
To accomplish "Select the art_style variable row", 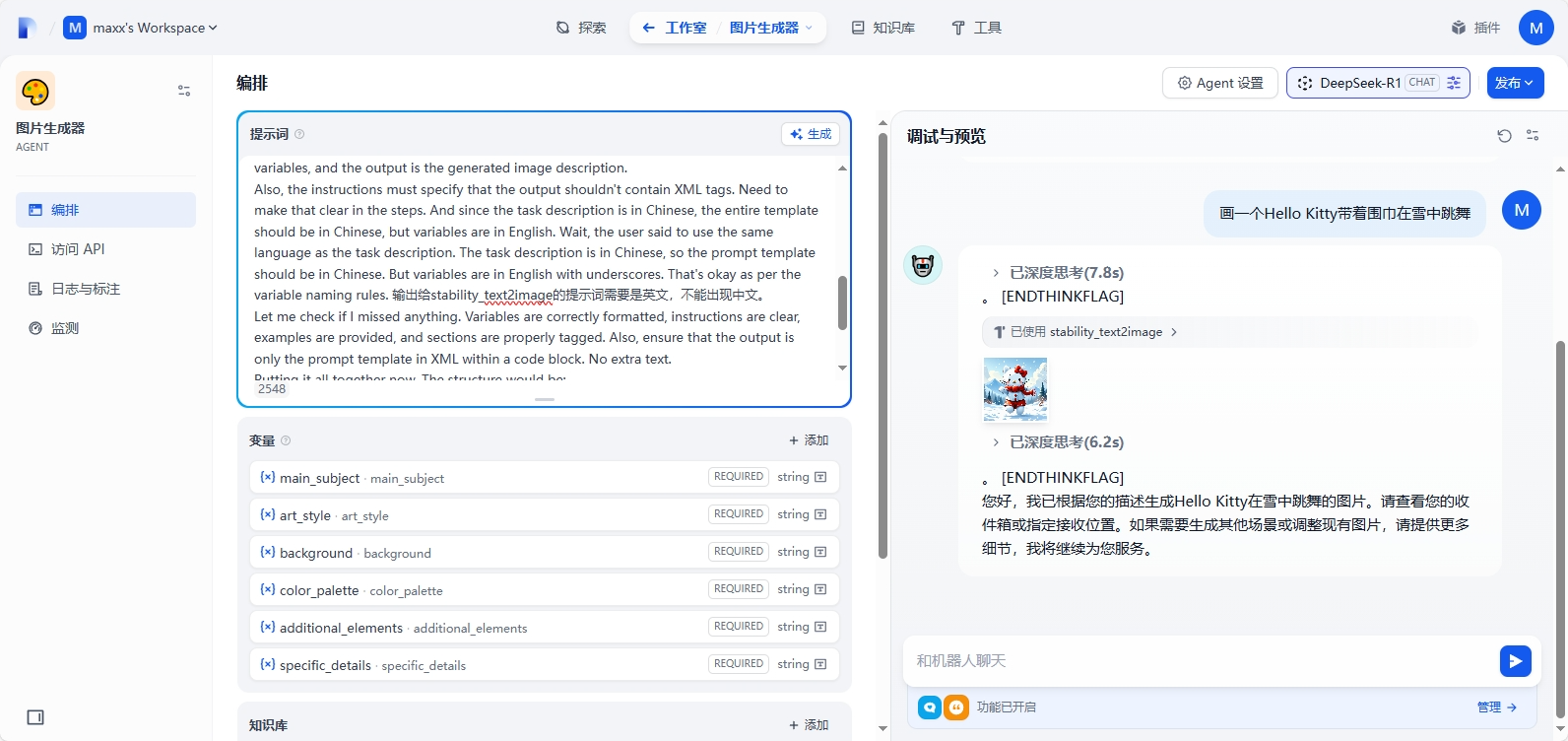I will (545, 514).
